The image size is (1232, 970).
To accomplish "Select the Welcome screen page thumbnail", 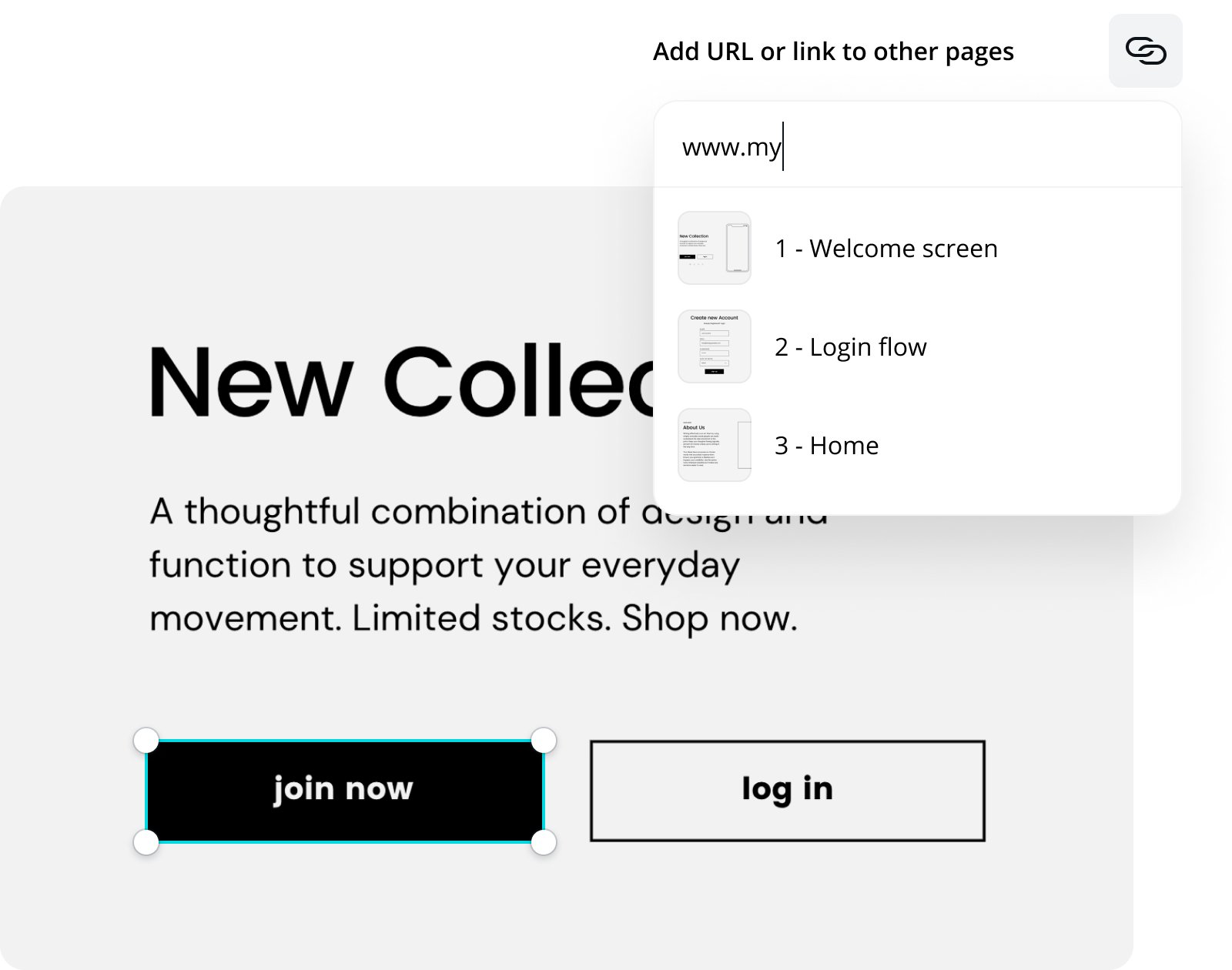I will pyautogui.click(x=714, y=248).
